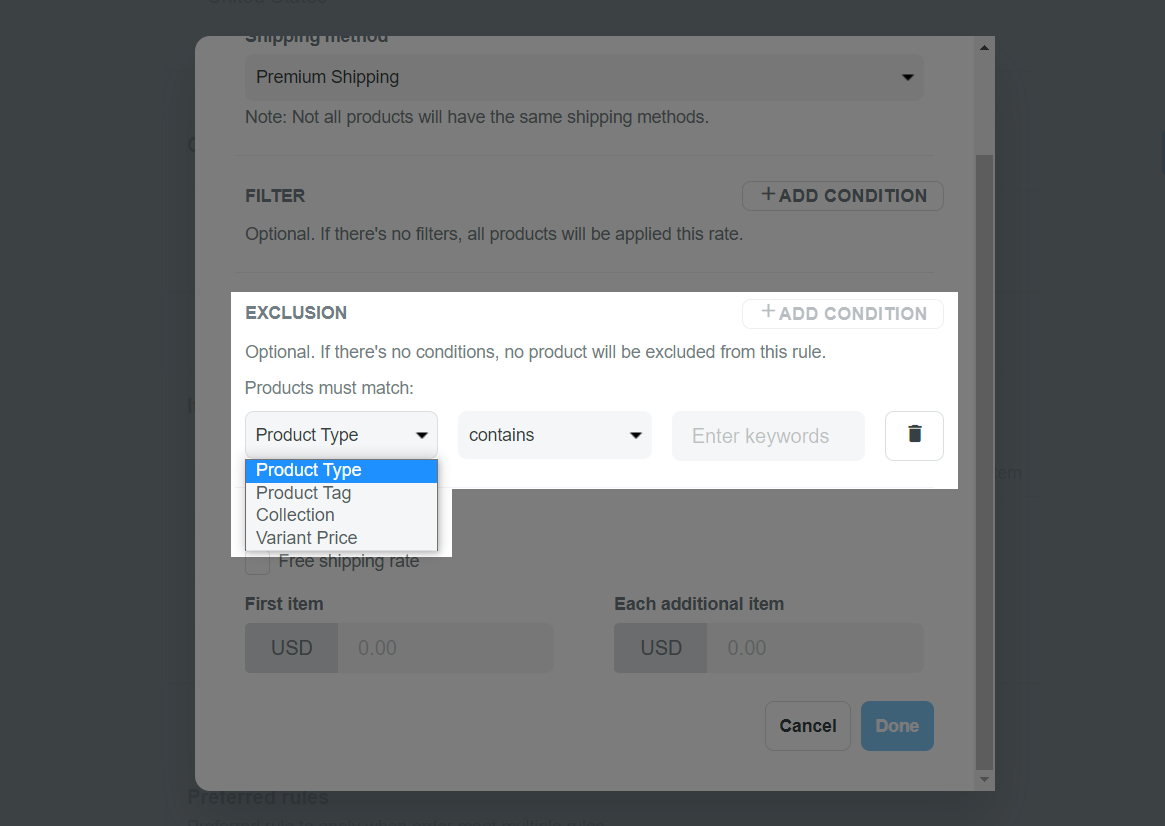This screenshot has height=826, width=1165.
Task: Delete the exclusion condition with trash icon
Action: (x=914, y=435)
